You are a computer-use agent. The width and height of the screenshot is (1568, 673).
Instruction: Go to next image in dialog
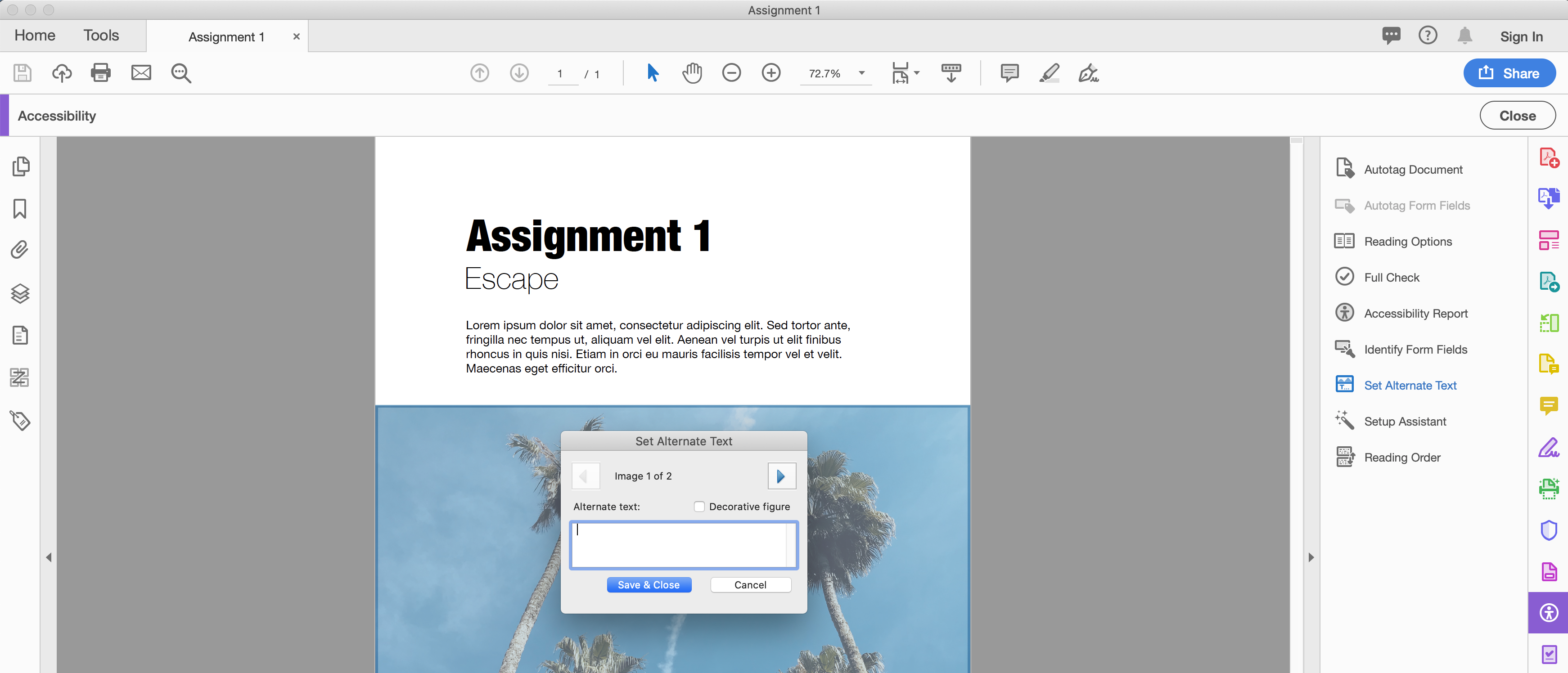click(781, 476)
